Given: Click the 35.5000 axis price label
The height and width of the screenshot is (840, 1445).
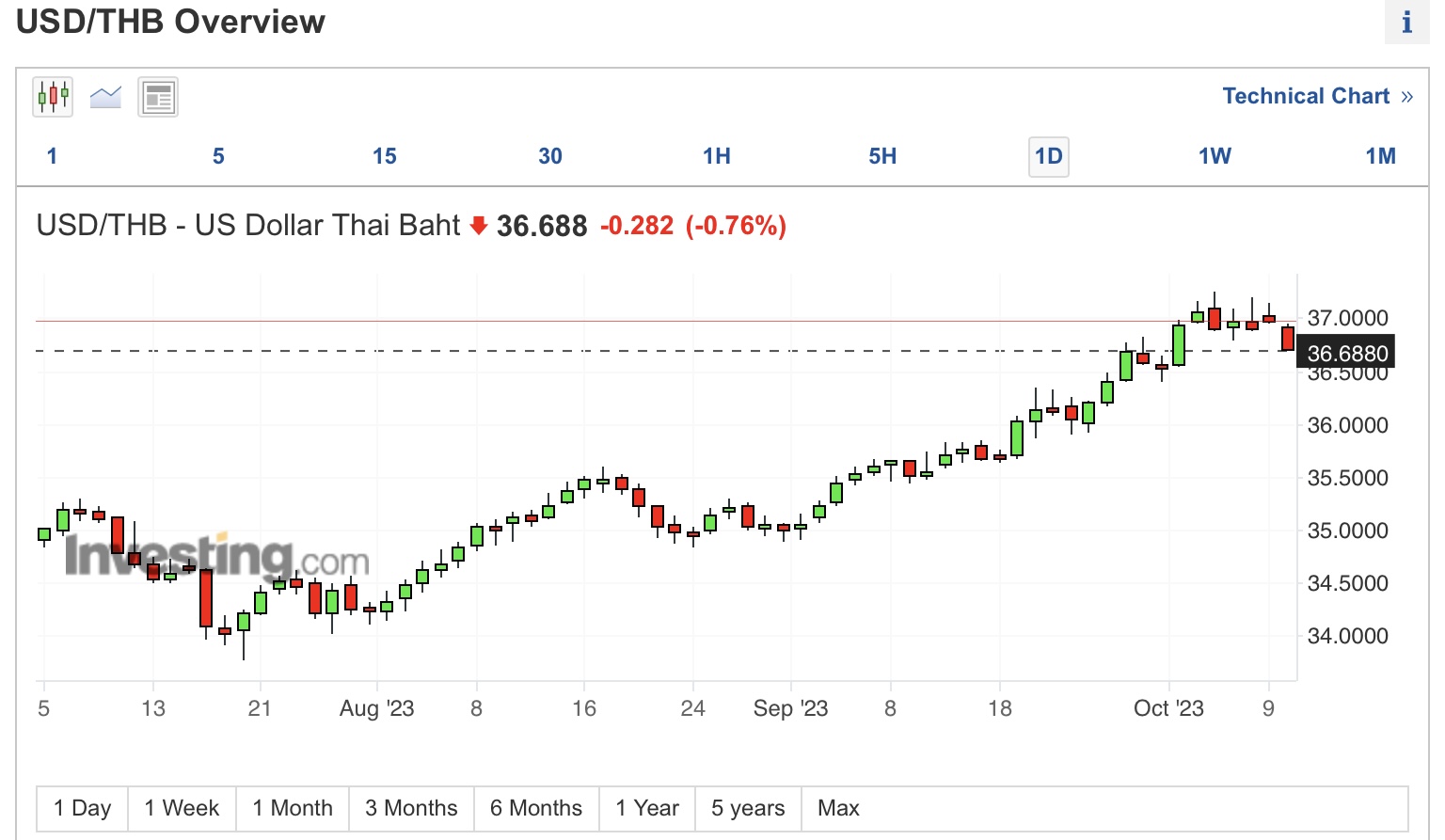Looking at the screenshot, I should (x=1348, y=478).
